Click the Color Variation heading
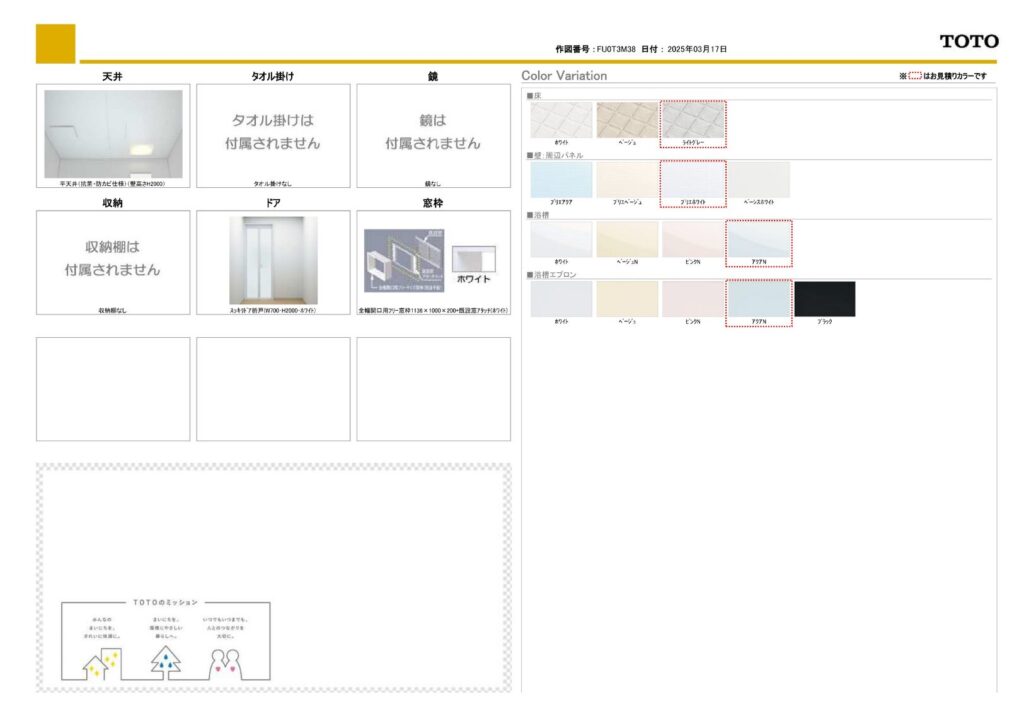1024x709 pixels. click(x=564, y=76)
